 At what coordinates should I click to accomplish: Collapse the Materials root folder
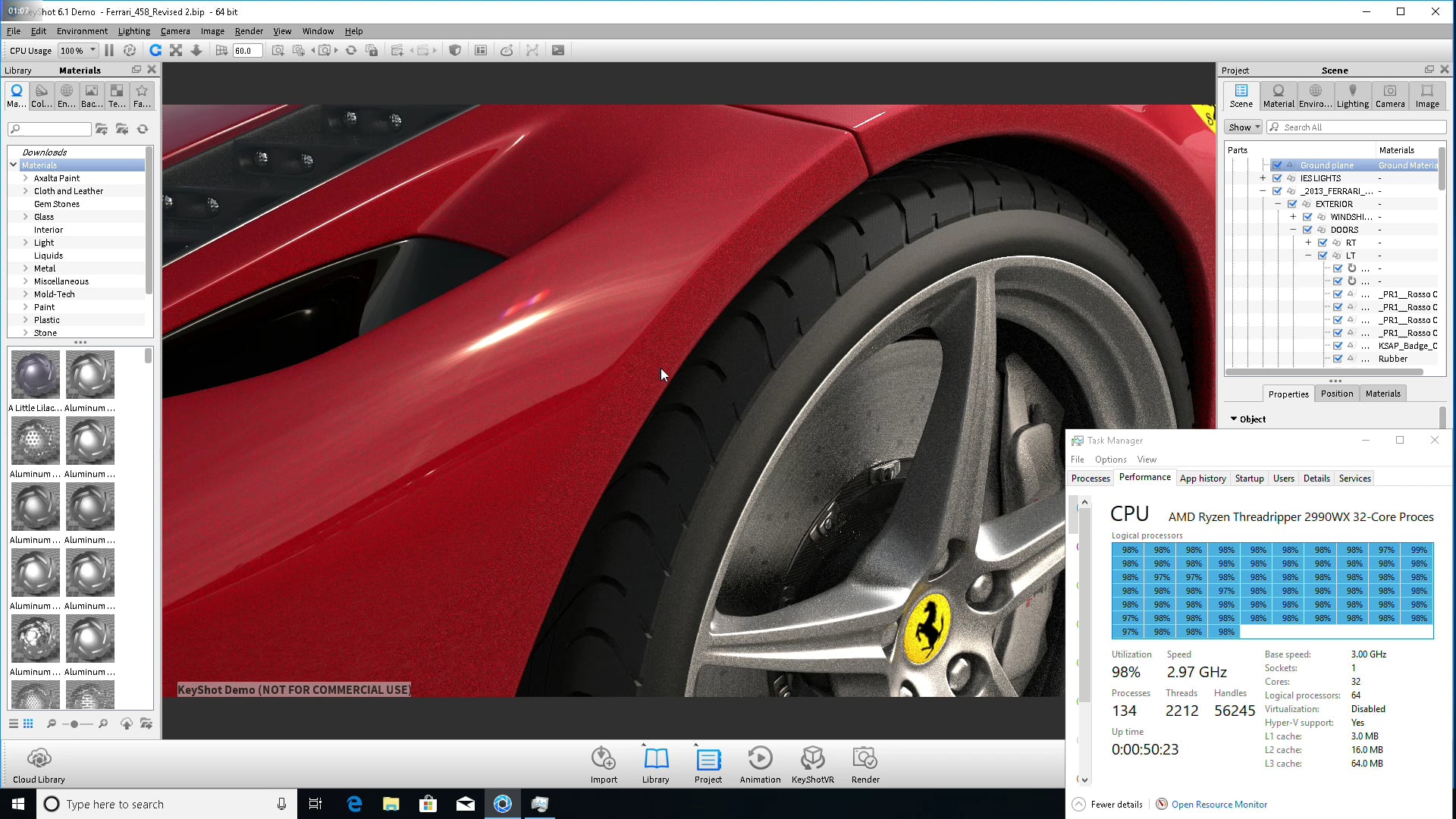pyautogui.click(x=13, y=165)
